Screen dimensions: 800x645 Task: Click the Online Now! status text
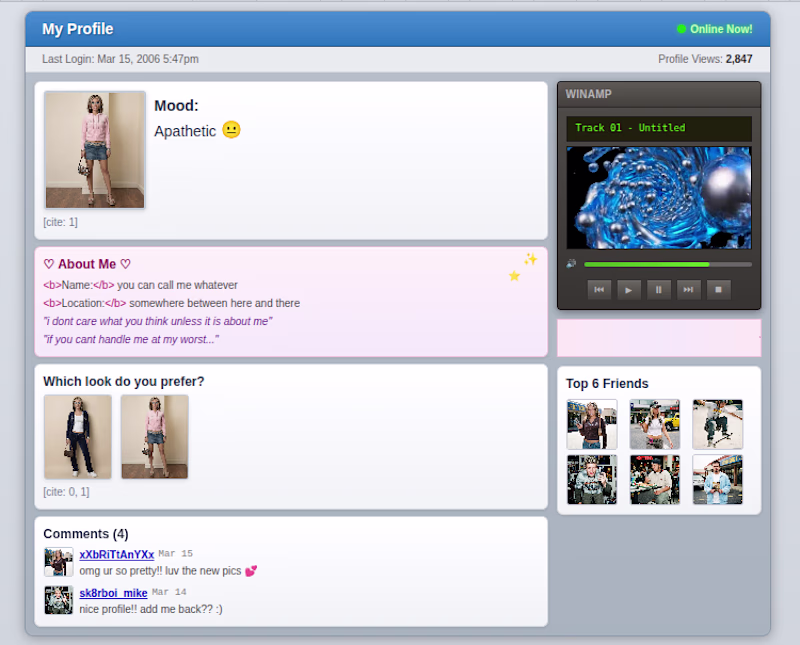coord(721,29)
